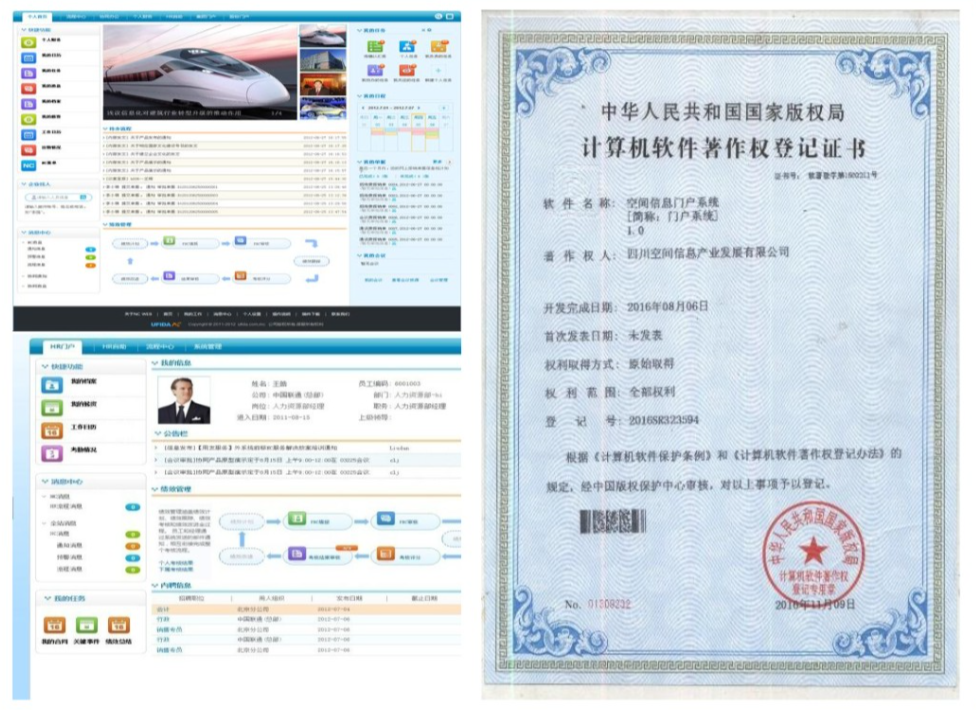Click blue chat node icon in HR portal 绩效管理 flow
The width and height of the screenshot is (976, 710).
tap(386, 518)
